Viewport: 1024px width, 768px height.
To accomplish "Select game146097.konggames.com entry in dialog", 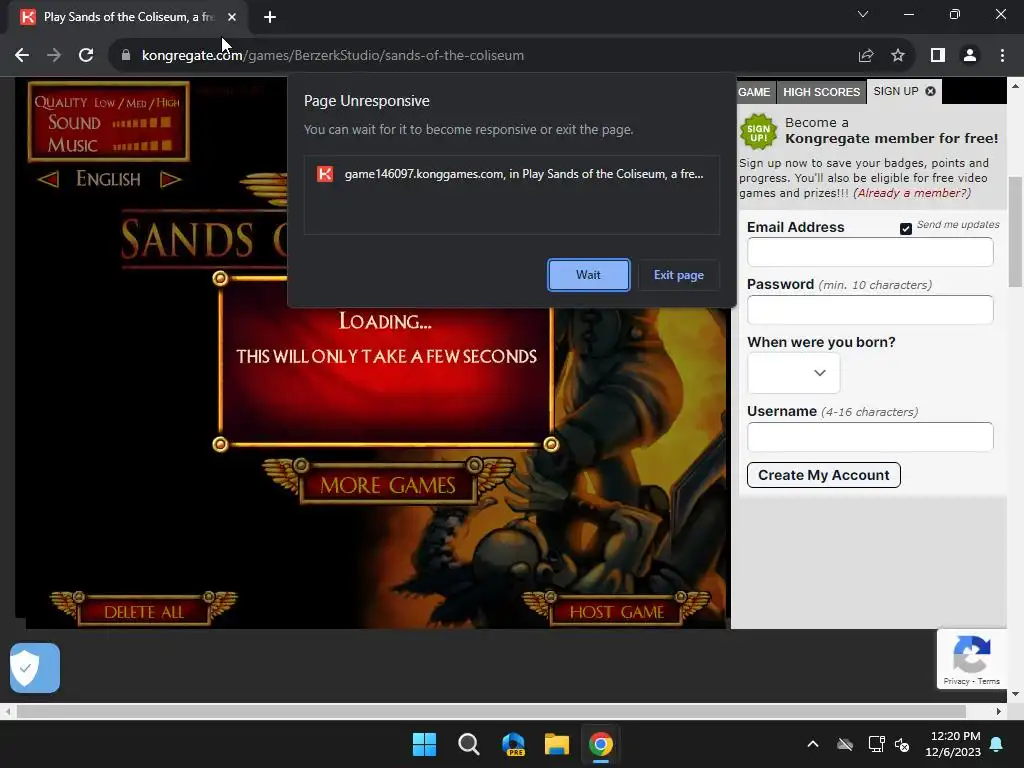I will tap(511, 174).
